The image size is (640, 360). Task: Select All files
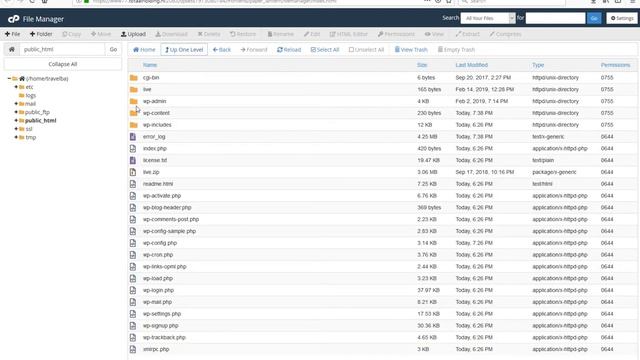point(324,49)
